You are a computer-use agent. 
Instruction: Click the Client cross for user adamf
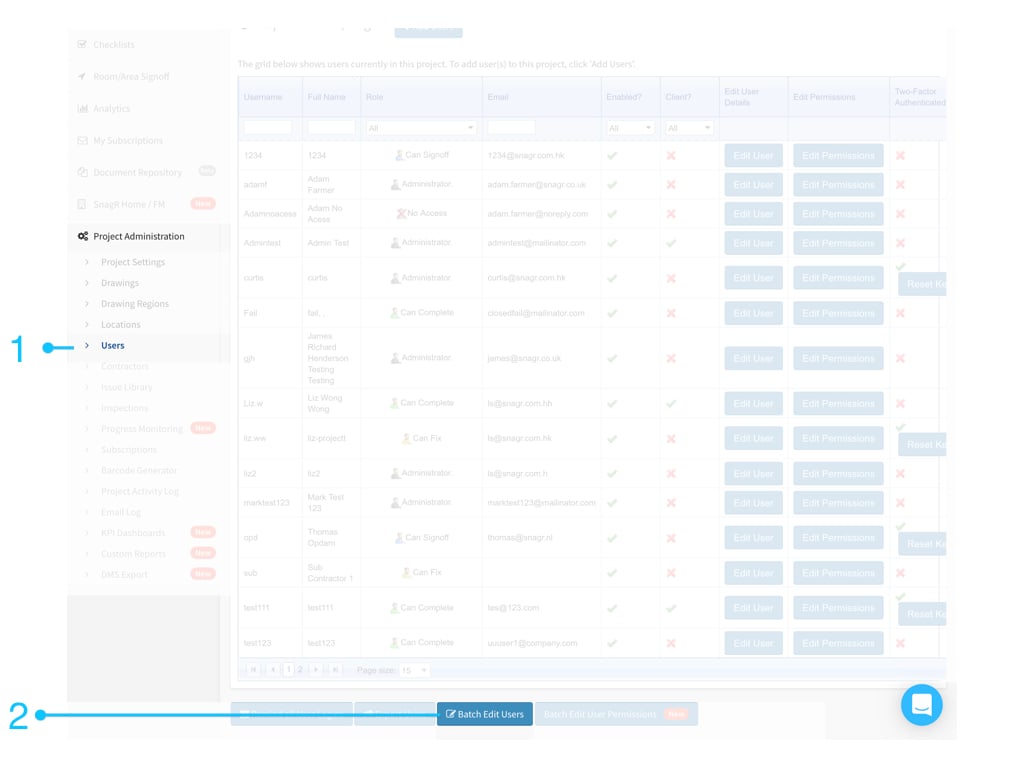pos(671,185)
